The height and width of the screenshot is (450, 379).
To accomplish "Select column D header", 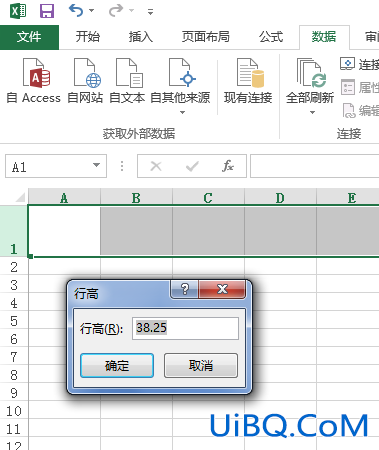I will pyautogui.click(x=280, y=198).
